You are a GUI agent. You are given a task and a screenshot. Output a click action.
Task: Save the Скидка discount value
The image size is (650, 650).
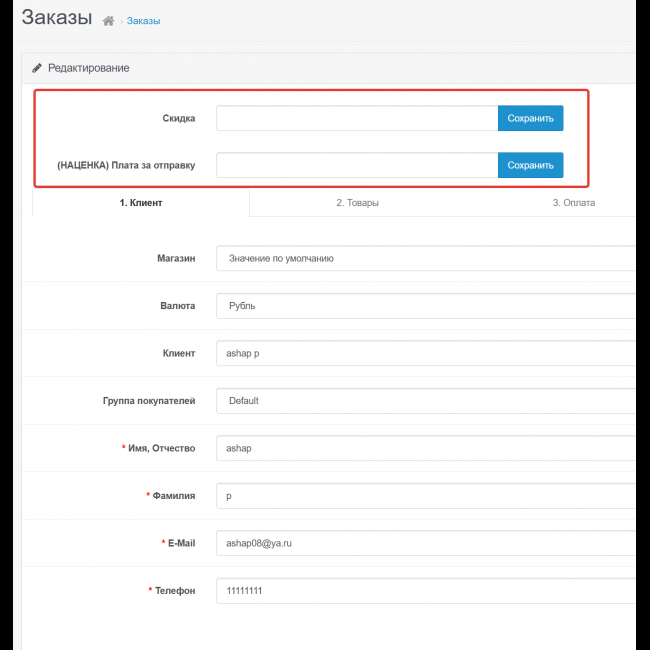click(x=530, y=118)
